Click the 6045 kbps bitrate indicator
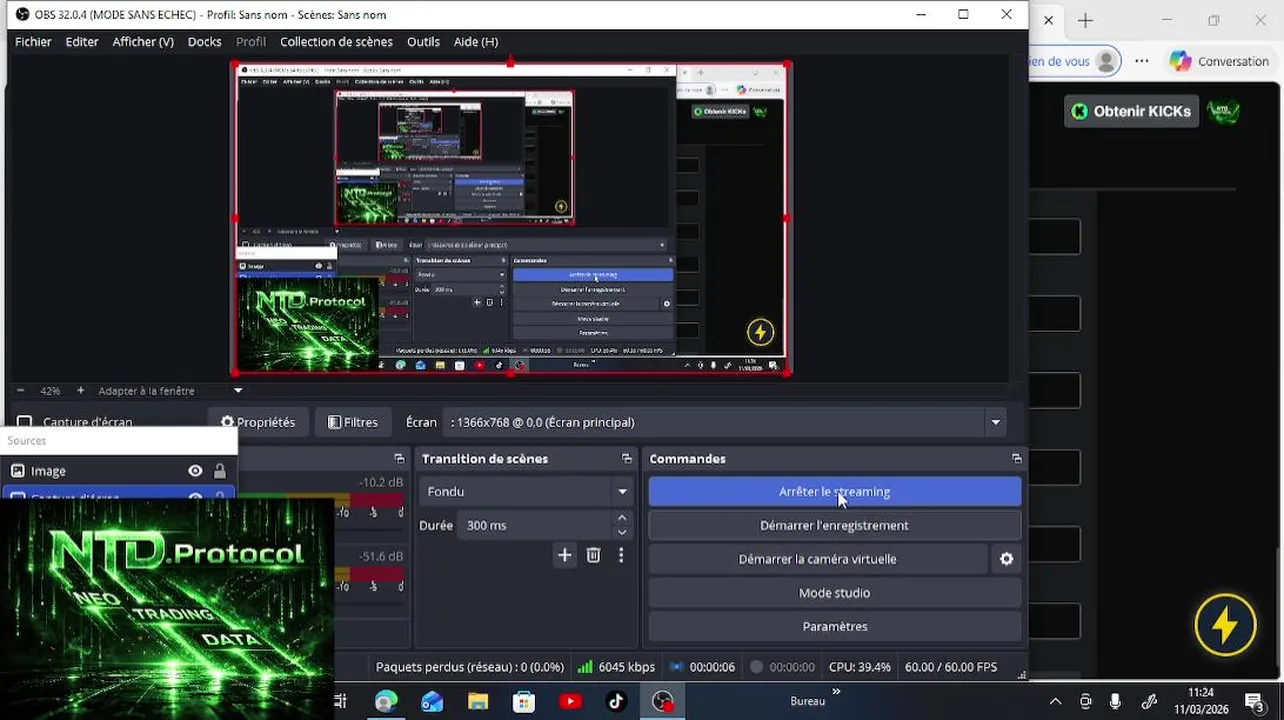The height and width of the screenshot is (720, 1284). coord(616,667)
